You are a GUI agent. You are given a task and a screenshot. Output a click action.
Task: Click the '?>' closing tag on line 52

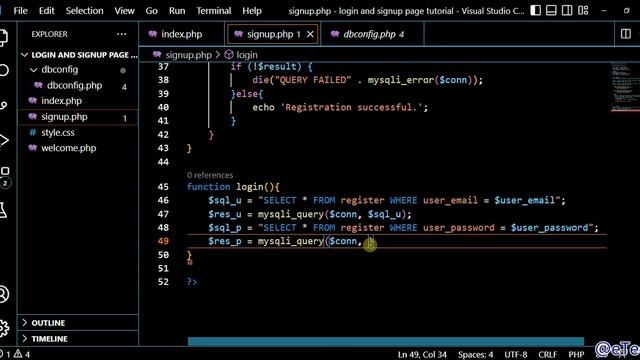pos(192,282)
